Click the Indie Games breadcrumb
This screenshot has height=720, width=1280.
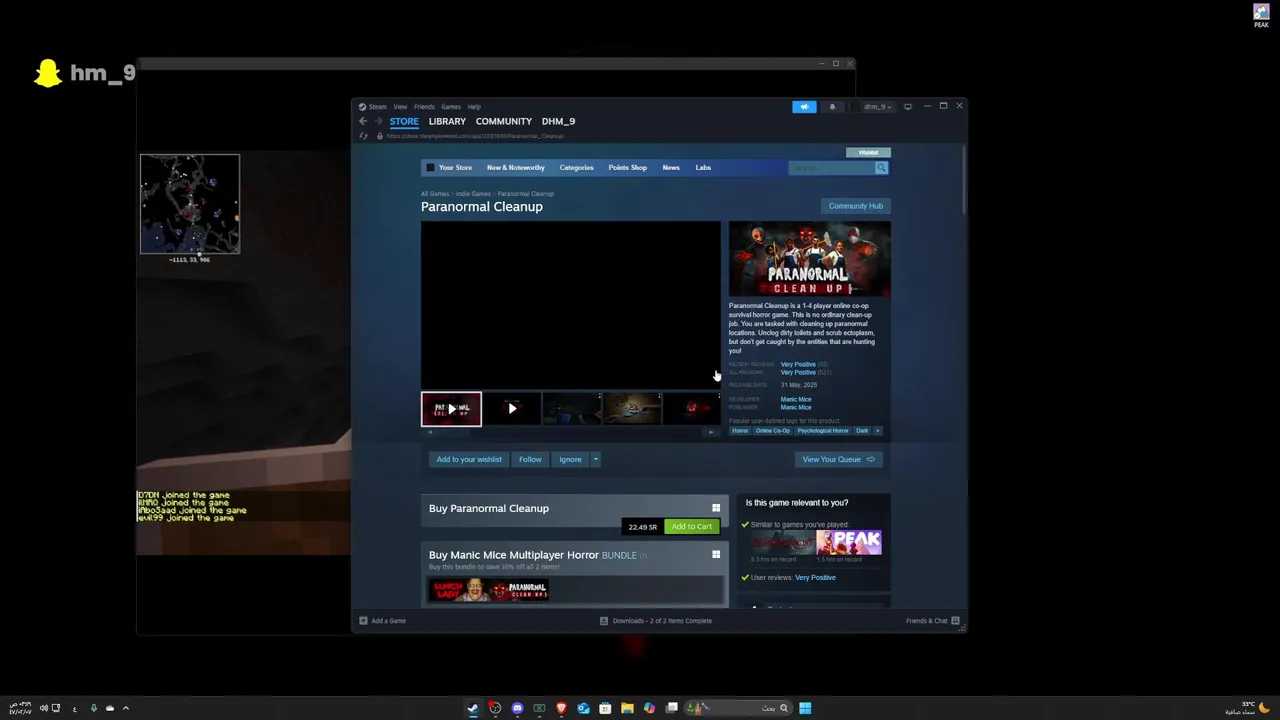tap(473, 194)
